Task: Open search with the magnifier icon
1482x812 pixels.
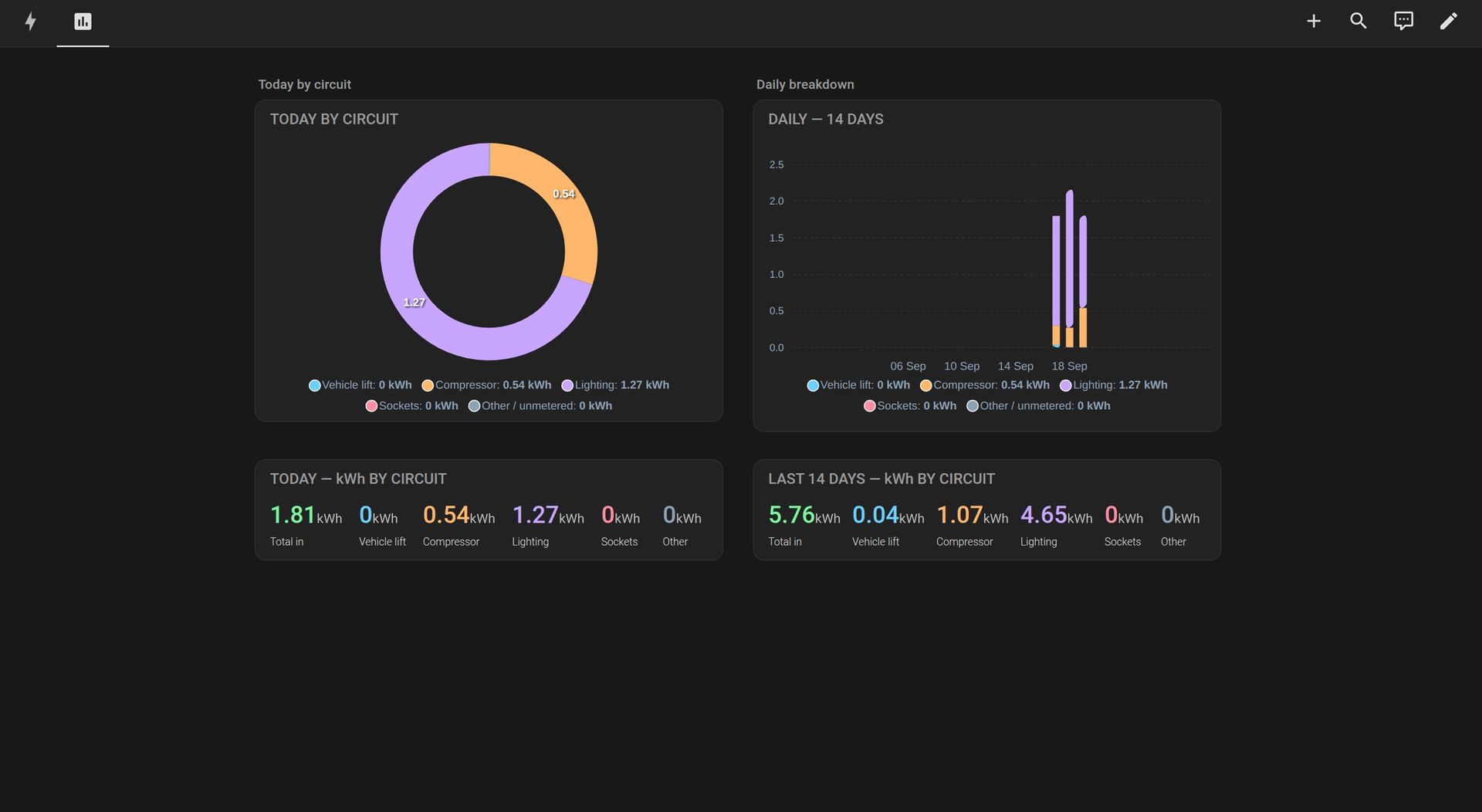Action: point(1358,21)
